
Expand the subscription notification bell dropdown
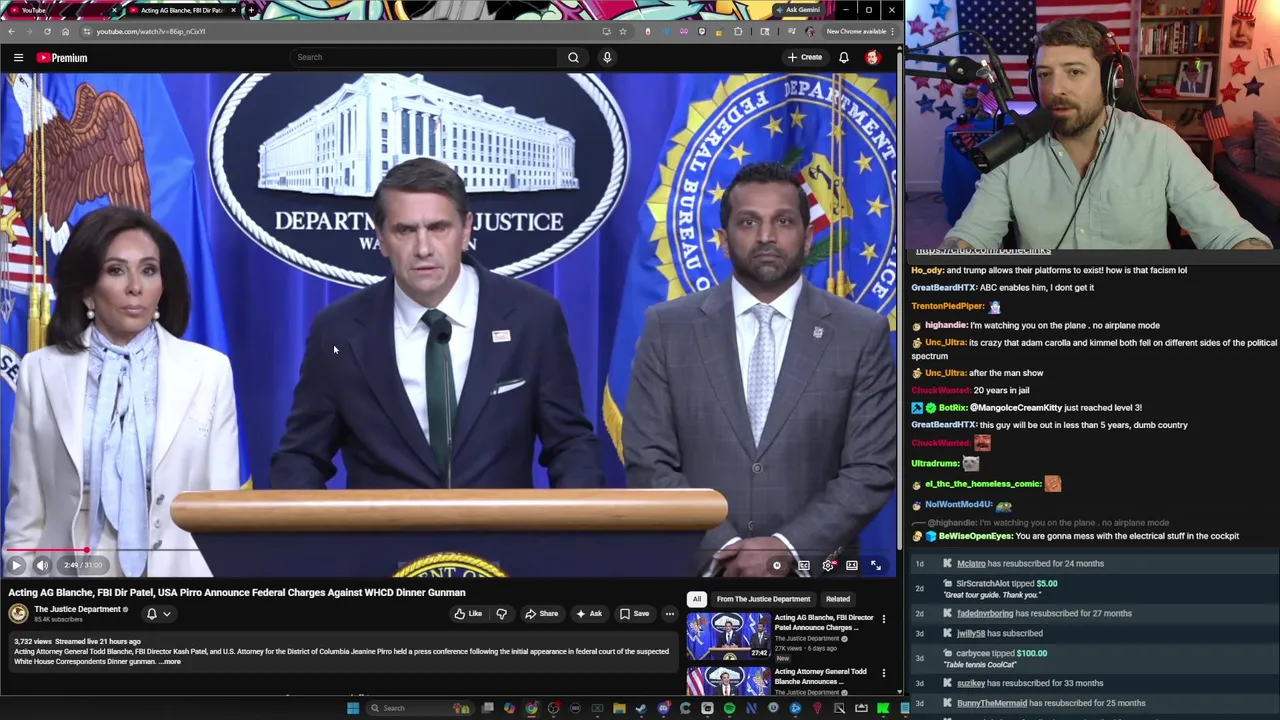(x=158, y=614)
